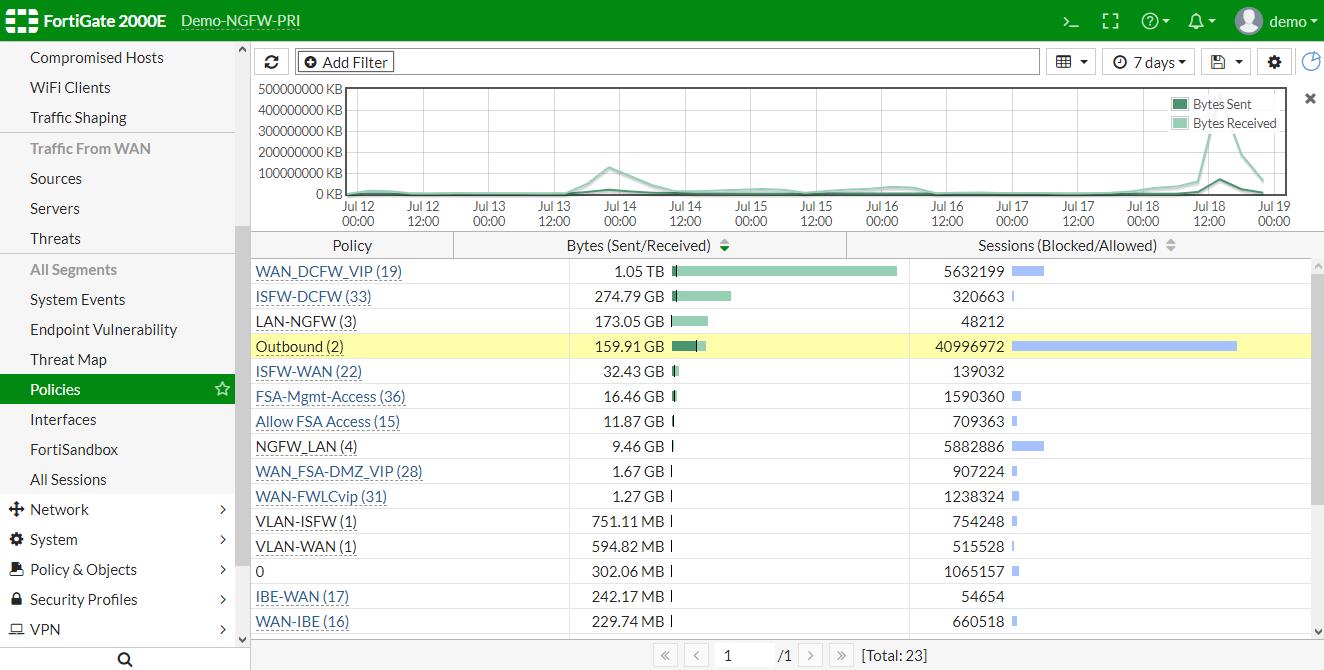Open All Sessions menu item
The image size is (1324, 670).
[68, 479]
